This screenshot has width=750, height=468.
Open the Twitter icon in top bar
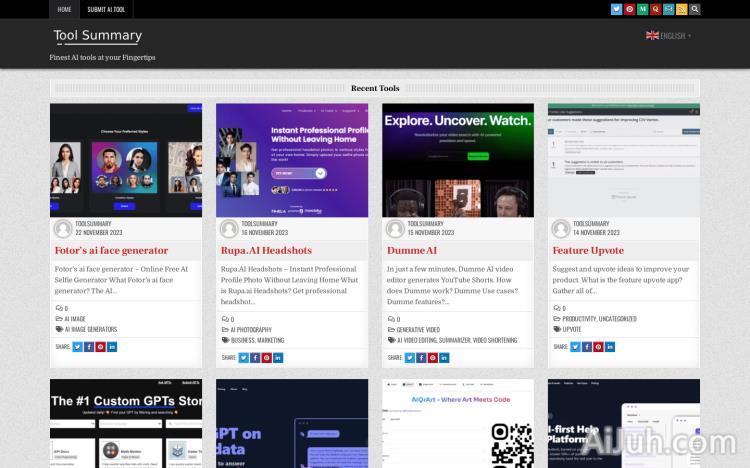click(x=616, y=9)
